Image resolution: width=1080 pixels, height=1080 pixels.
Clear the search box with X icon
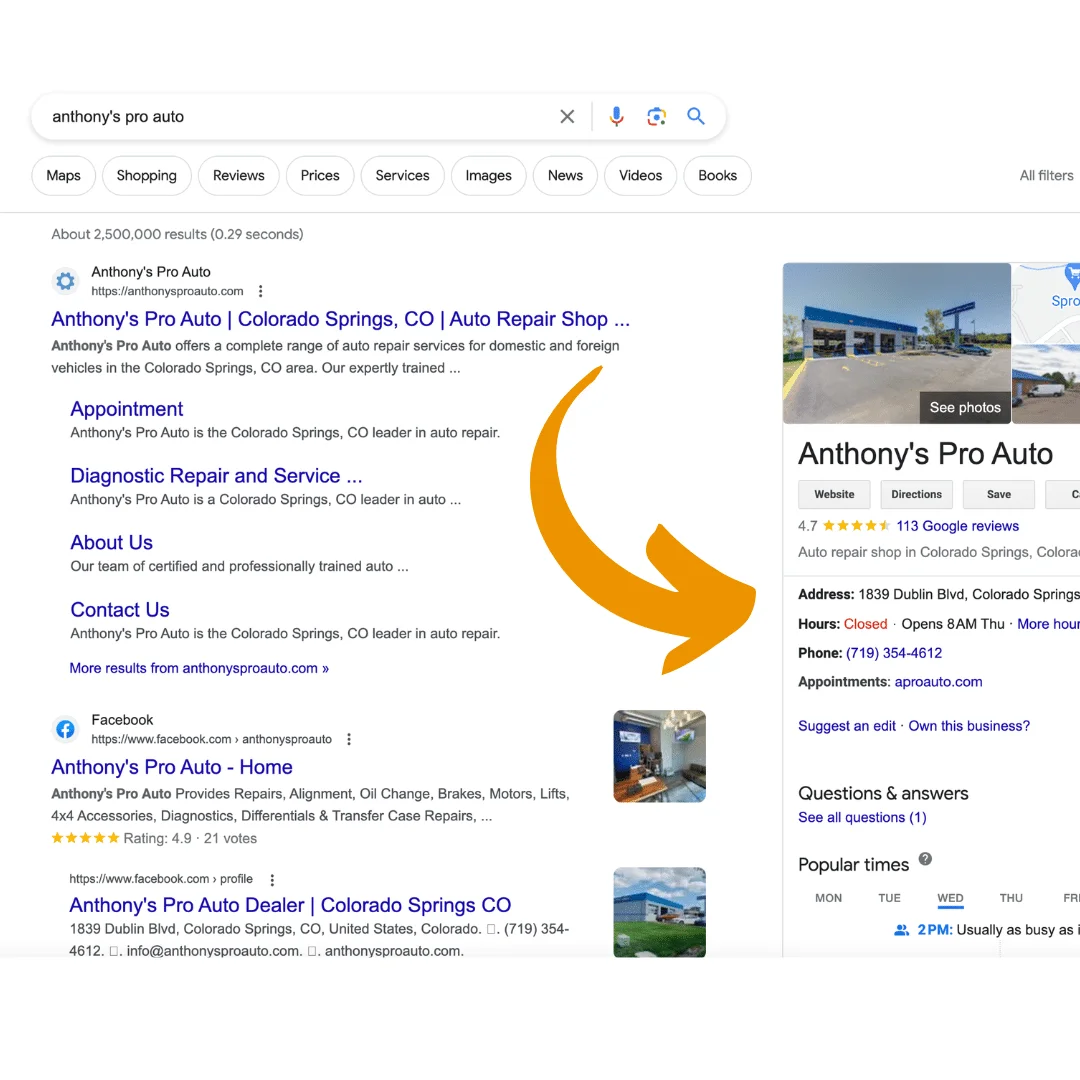pos(567,117)
